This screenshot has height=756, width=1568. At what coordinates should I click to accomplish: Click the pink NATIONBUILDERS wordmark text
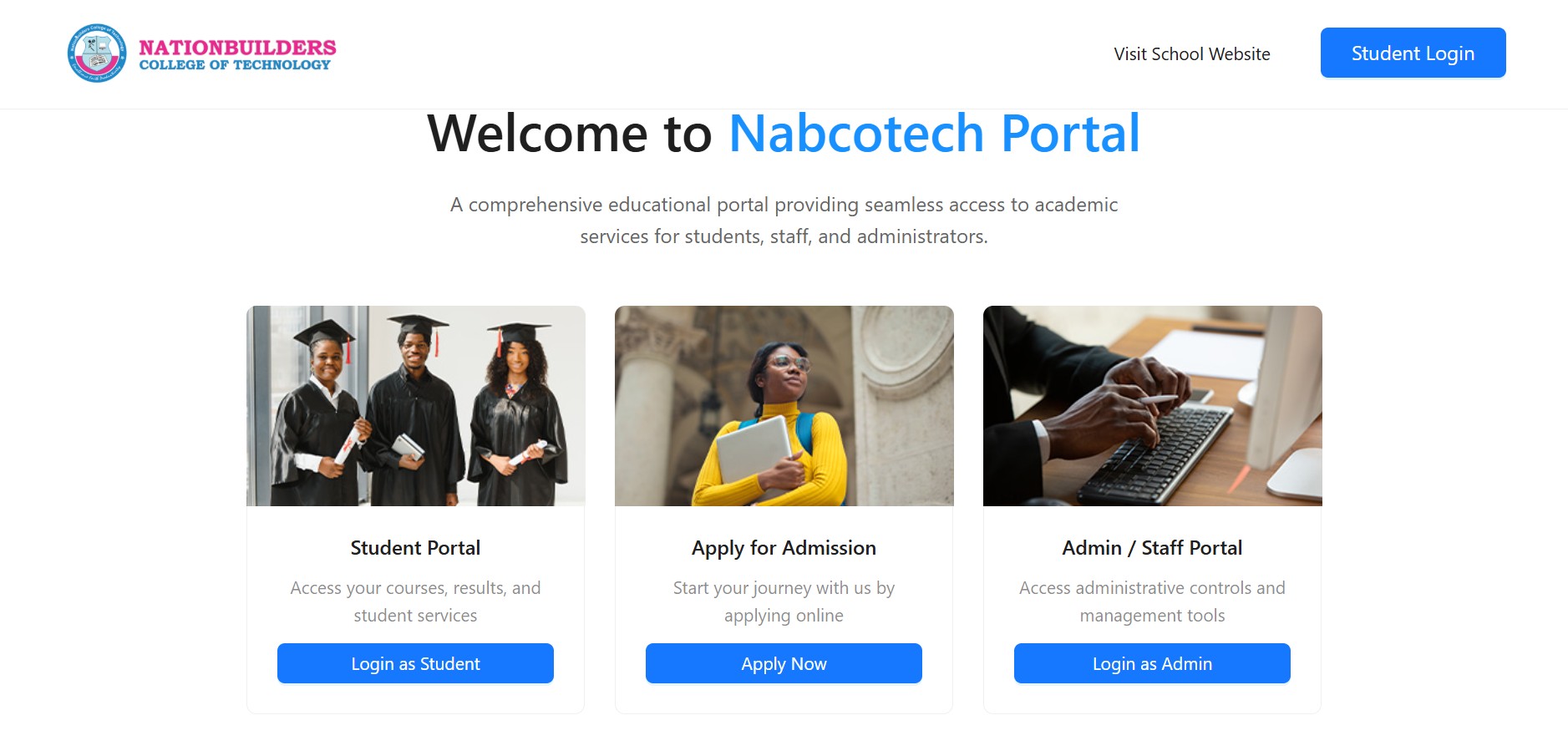pos(237,47)
